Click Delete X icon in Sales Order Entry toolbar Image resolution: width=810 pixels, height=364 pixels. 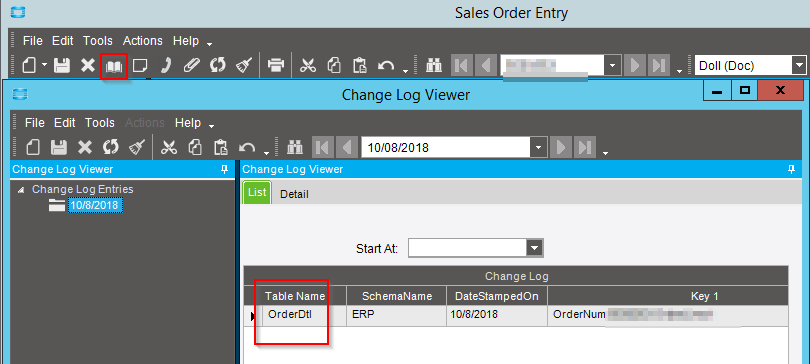tap(88, 66)
